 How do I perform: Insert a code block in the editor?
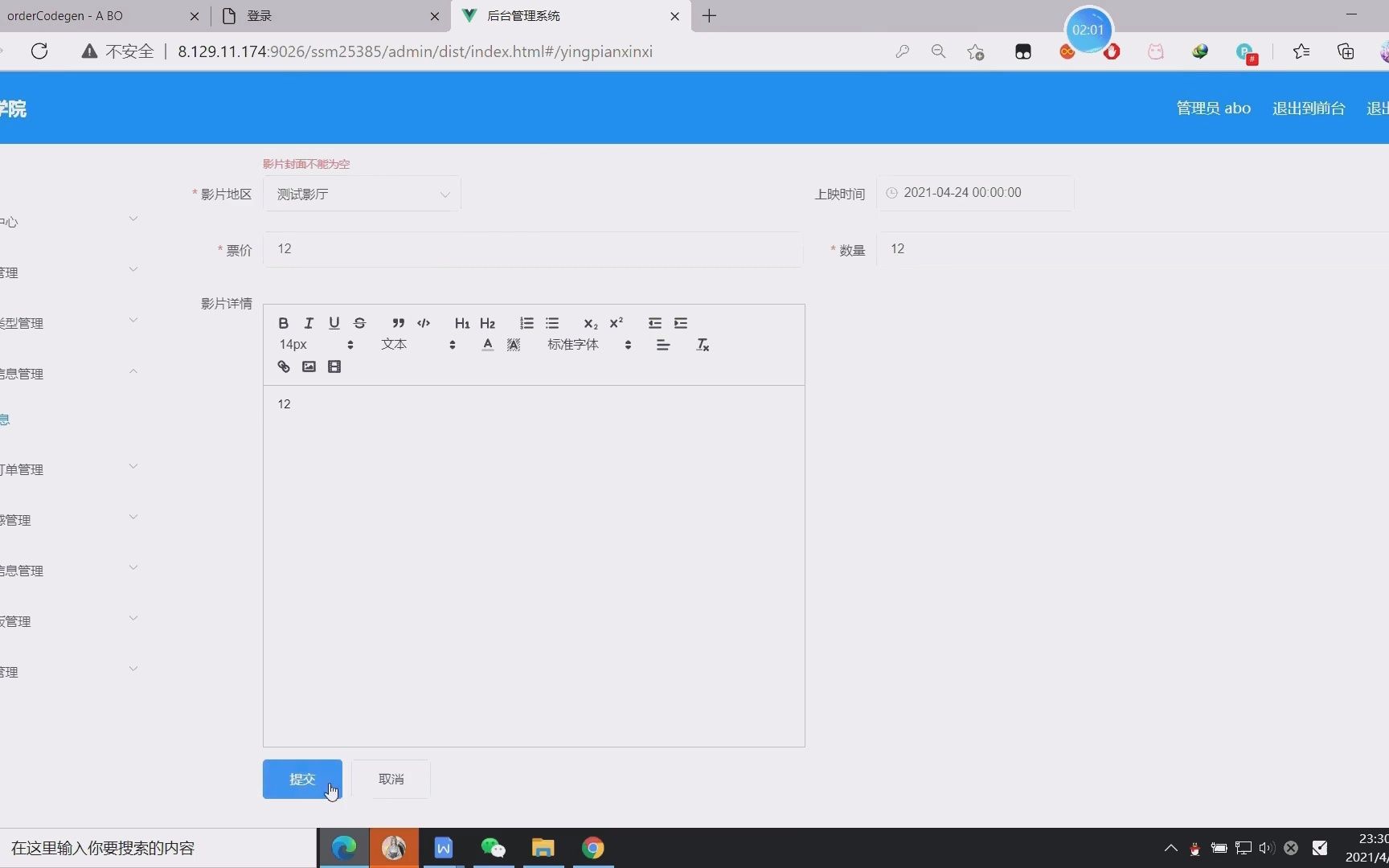(x=424, y=323)
